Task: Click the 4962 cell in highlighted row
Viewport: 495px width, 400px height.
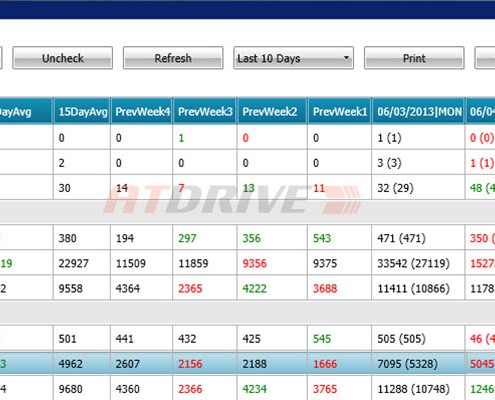Action: tap(82, 364)
